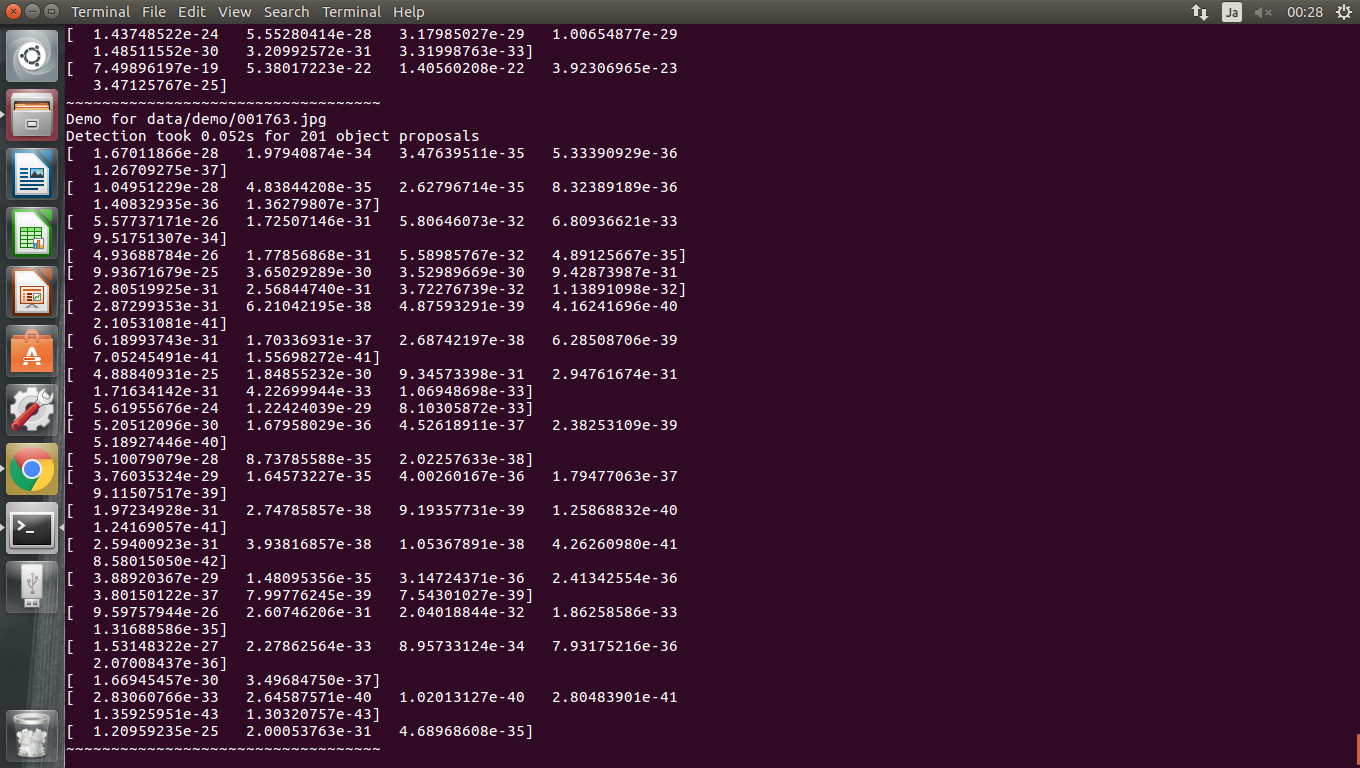Open the first Terminal application menu

click(x=101, y=12)
